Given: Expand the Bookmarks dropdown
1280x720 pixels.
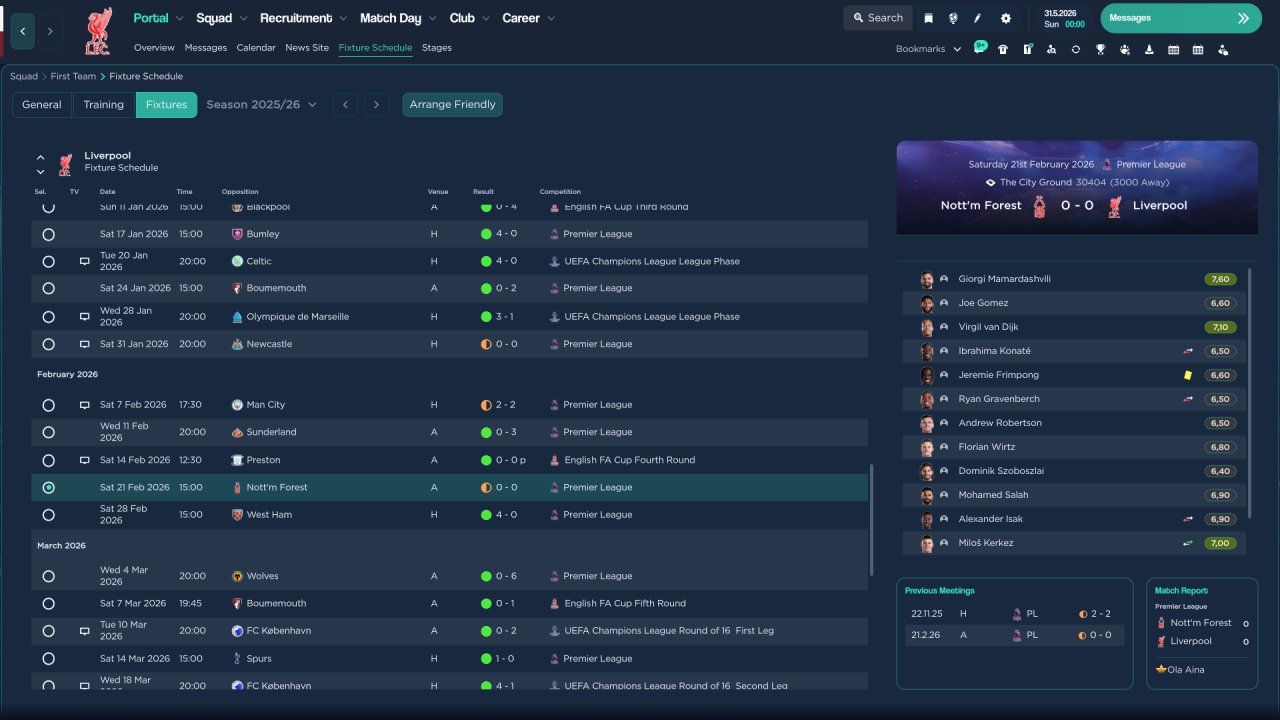Looking at the screenshot, I should click(x=928, y=49).
